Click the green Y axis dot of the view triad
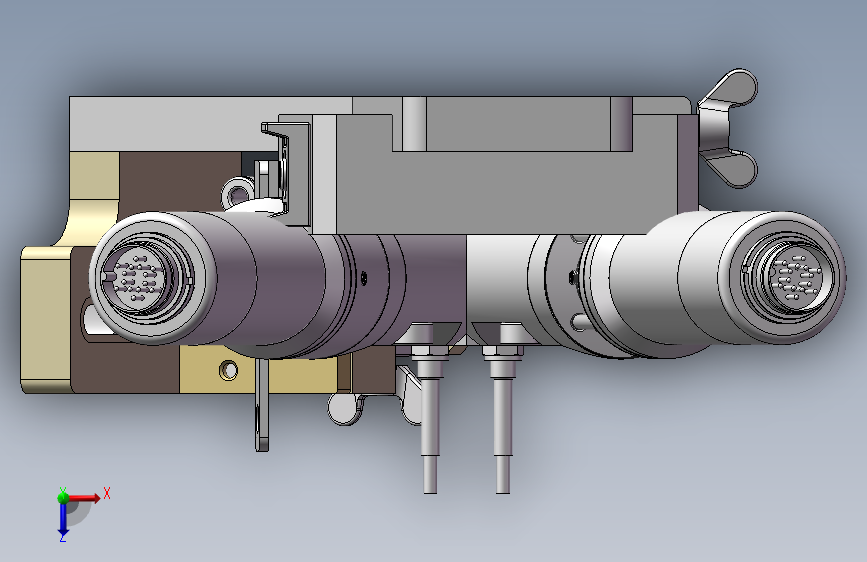Screen dimensions: 867x562 point(63,497)
